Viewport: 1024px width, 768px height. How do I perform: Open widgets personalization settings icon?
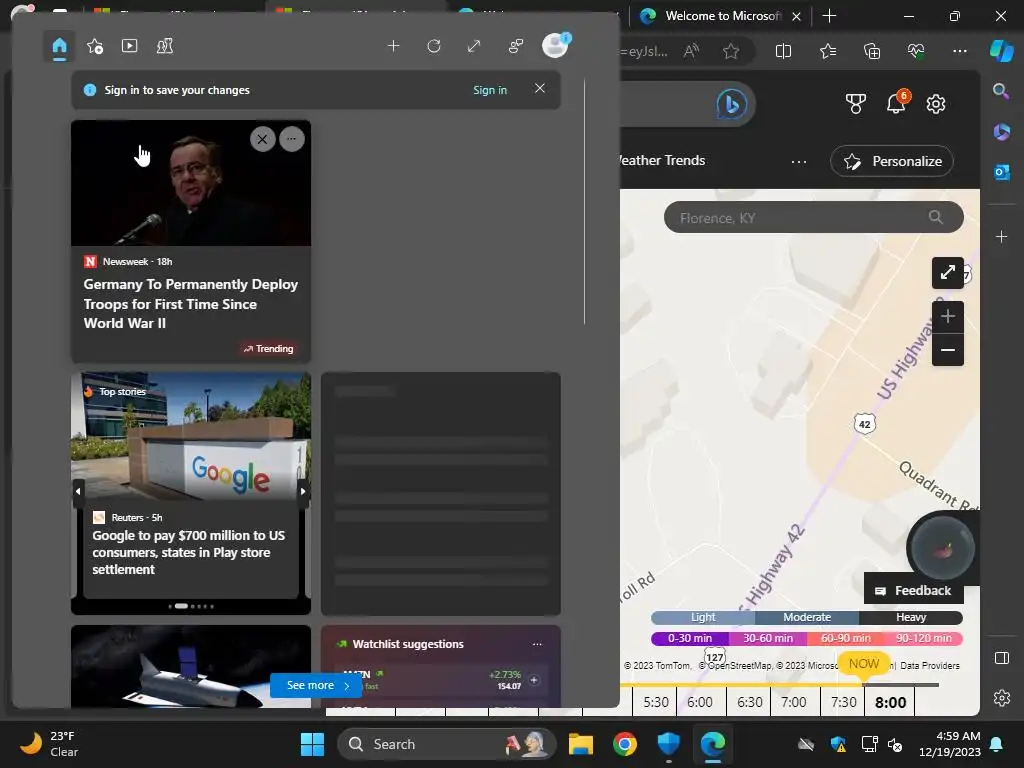tap(515, 46)
